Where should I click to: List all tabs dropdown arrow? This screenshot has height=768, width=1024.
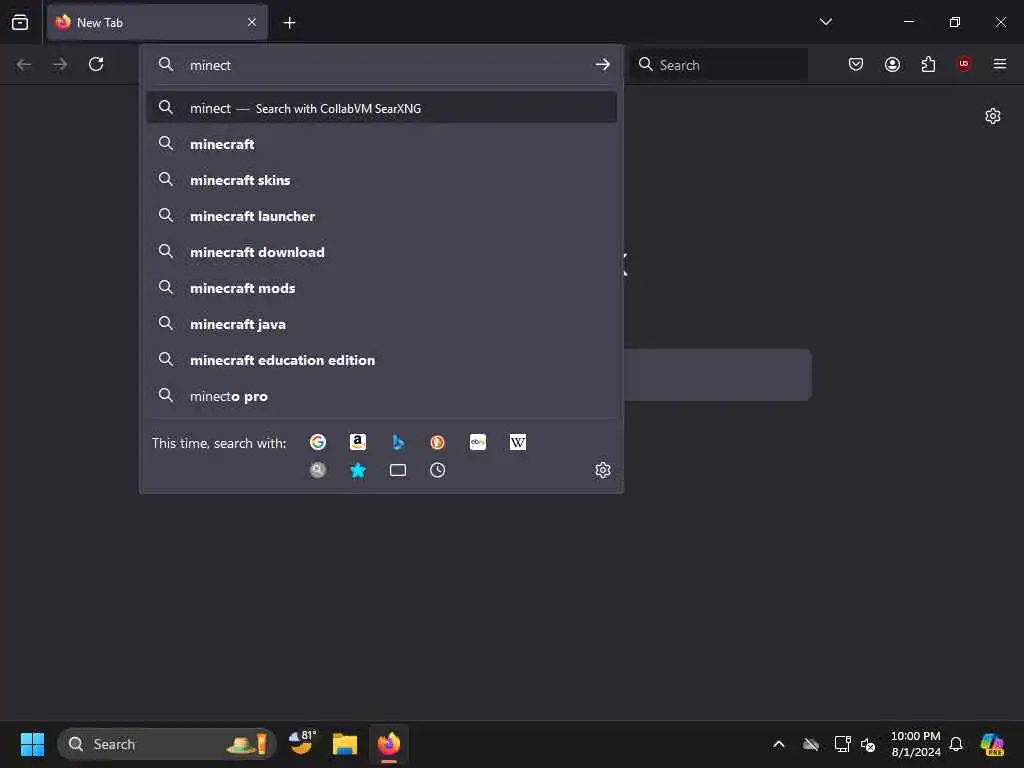tap(825, 22)
